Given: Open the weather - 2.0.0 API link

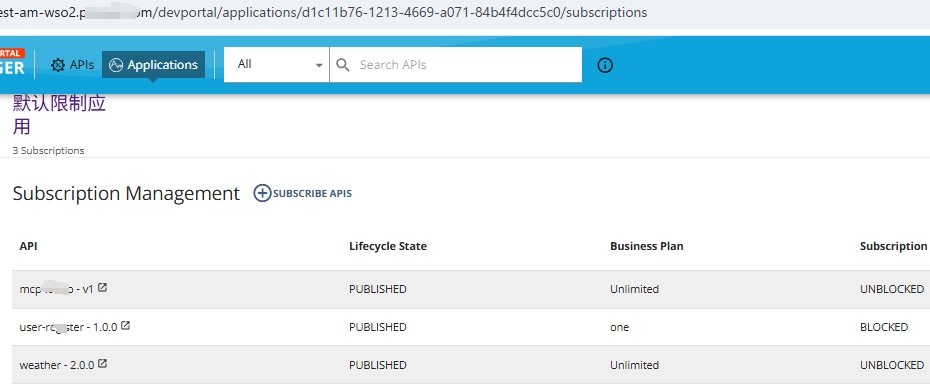Looking at the screenshot, I should [57, 365].
